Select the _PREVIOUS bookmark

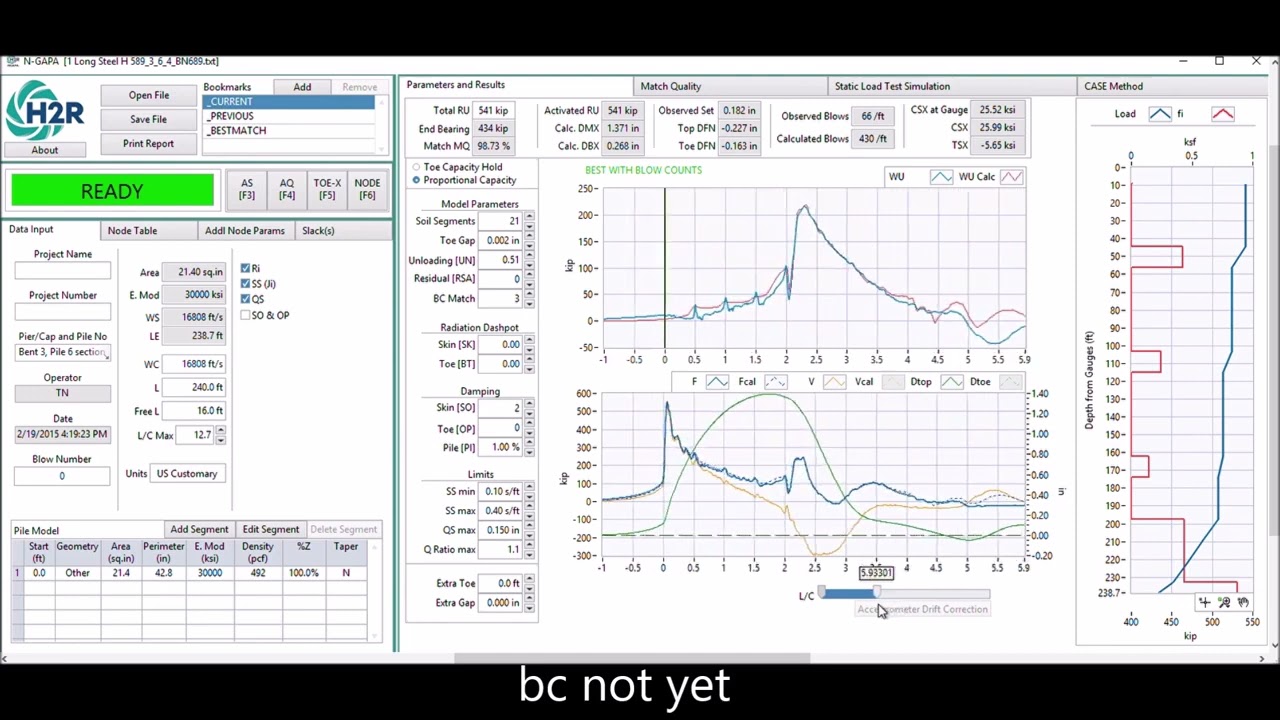pyautogui.click(x=289, y=116)
